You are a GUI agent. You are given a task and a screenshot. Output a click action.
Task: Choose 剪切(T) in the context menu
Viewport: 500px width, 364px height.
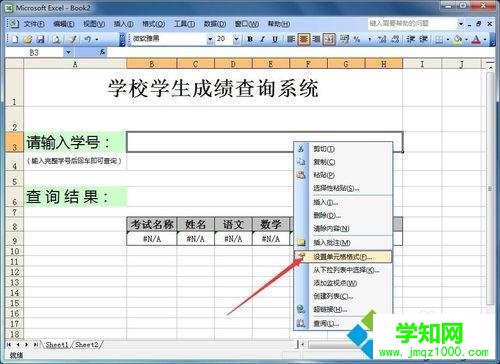coord(343,149)
